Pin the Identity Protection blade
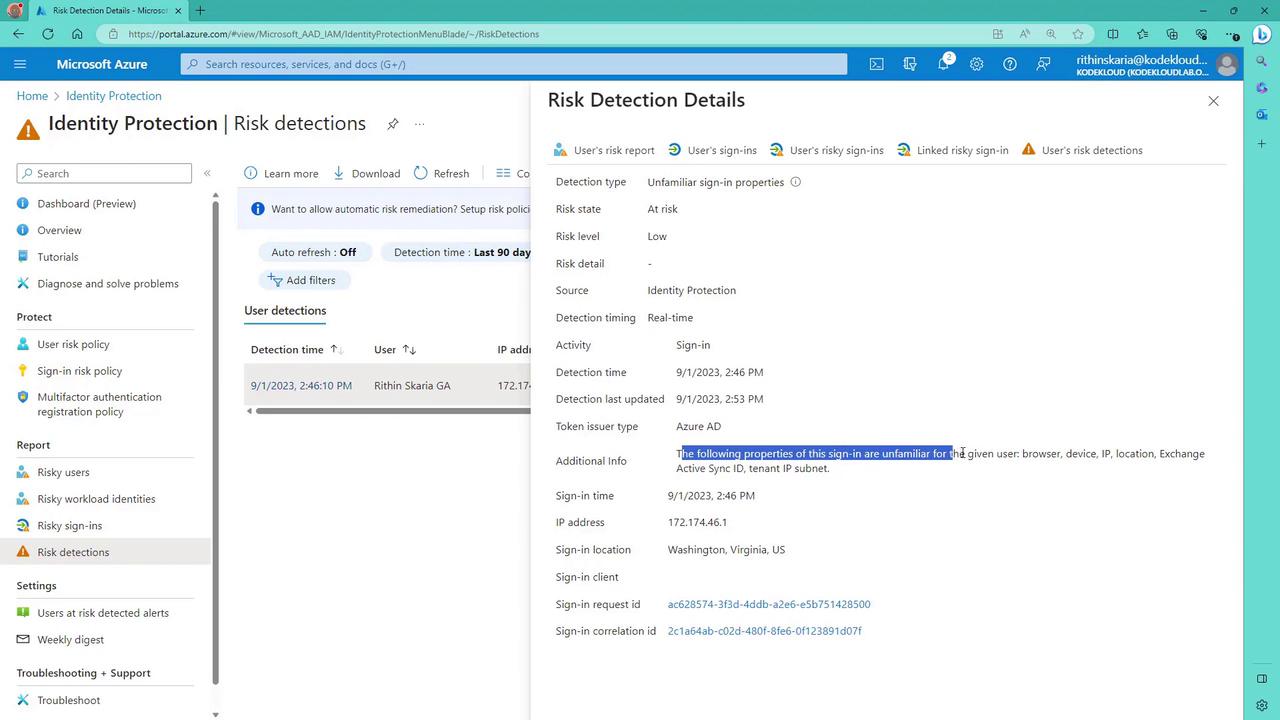This screenshot has width=1280, height=720. pyautogui.click(x=393, y=124)
